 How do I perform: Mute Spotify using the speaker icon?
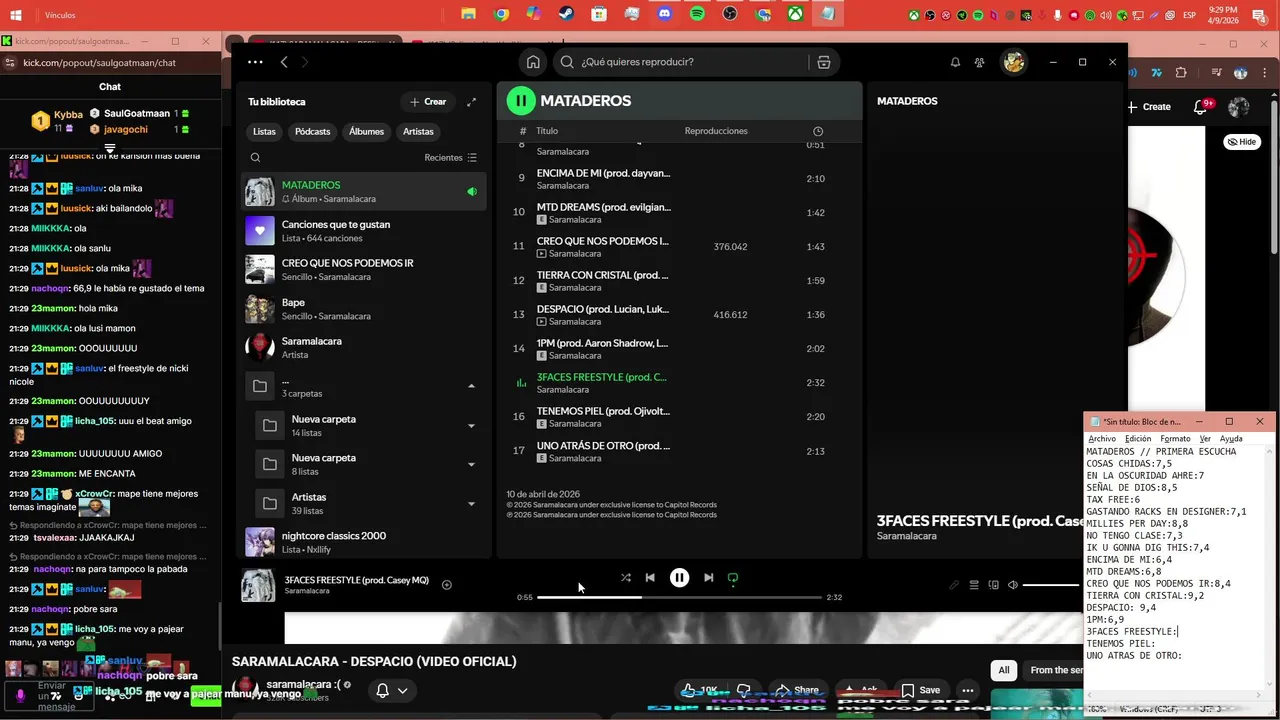1013,585
